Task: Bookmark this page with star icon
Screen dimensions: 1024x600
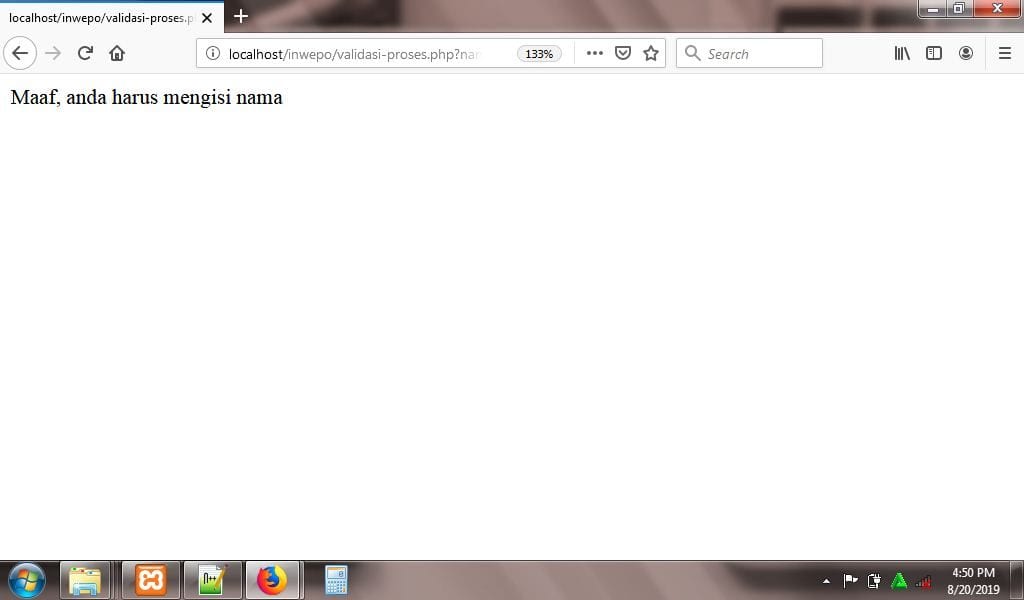Action: (651, 54)
